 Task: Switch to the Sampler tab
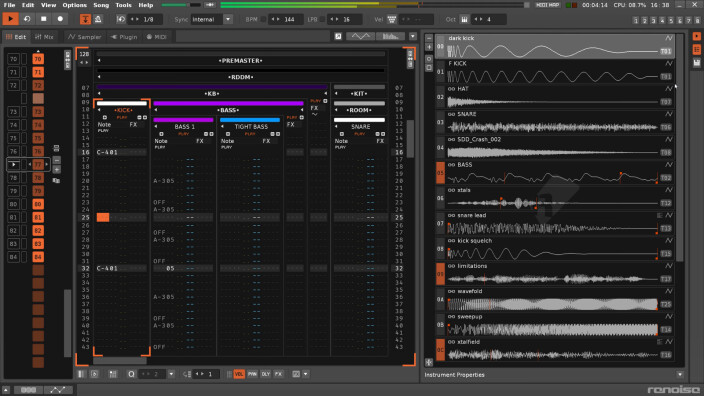coord(84,37)
